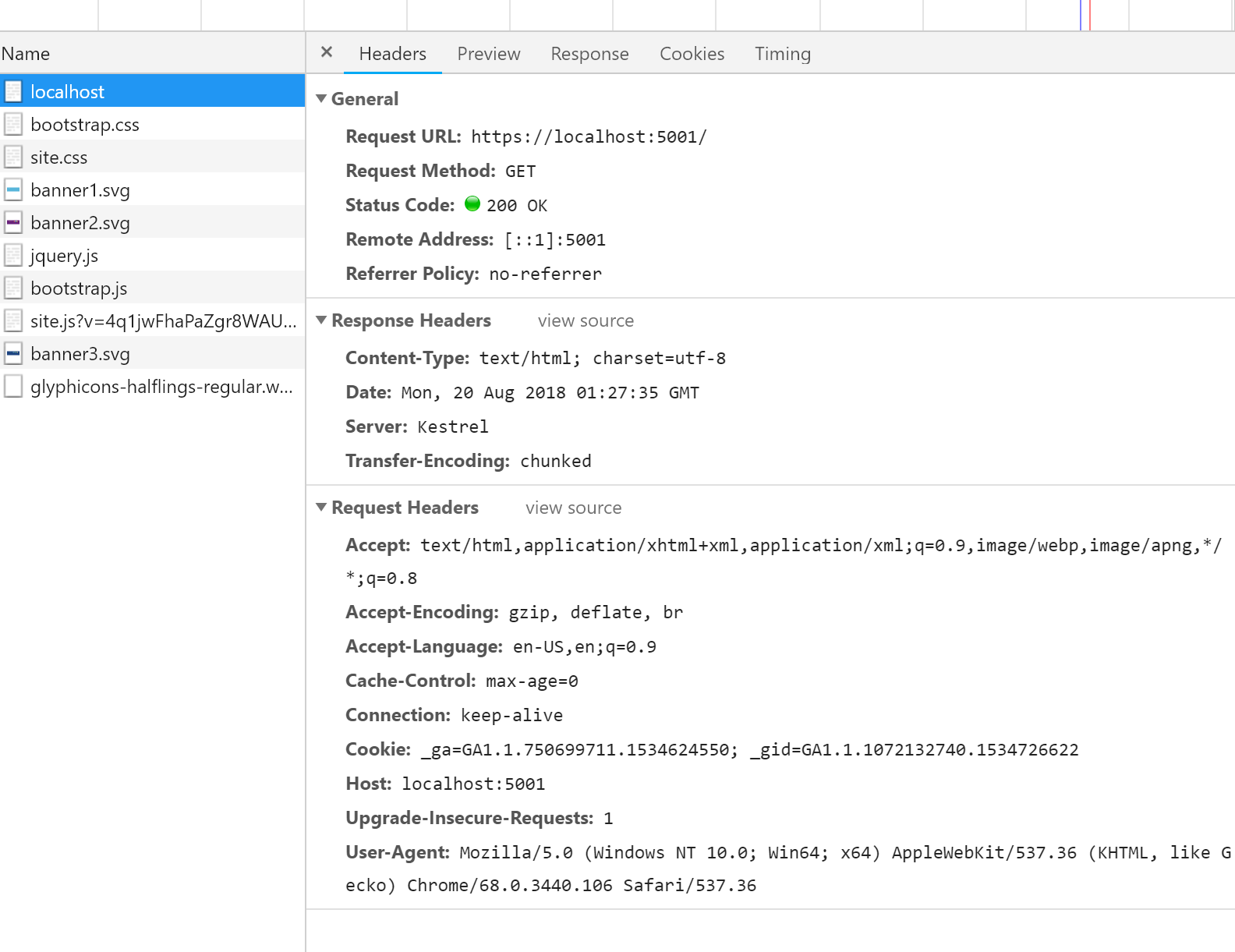The width and height of the screenshot is (1235, 952).
Task: Click view source next to Response Headers
Action: pos(586,321)
